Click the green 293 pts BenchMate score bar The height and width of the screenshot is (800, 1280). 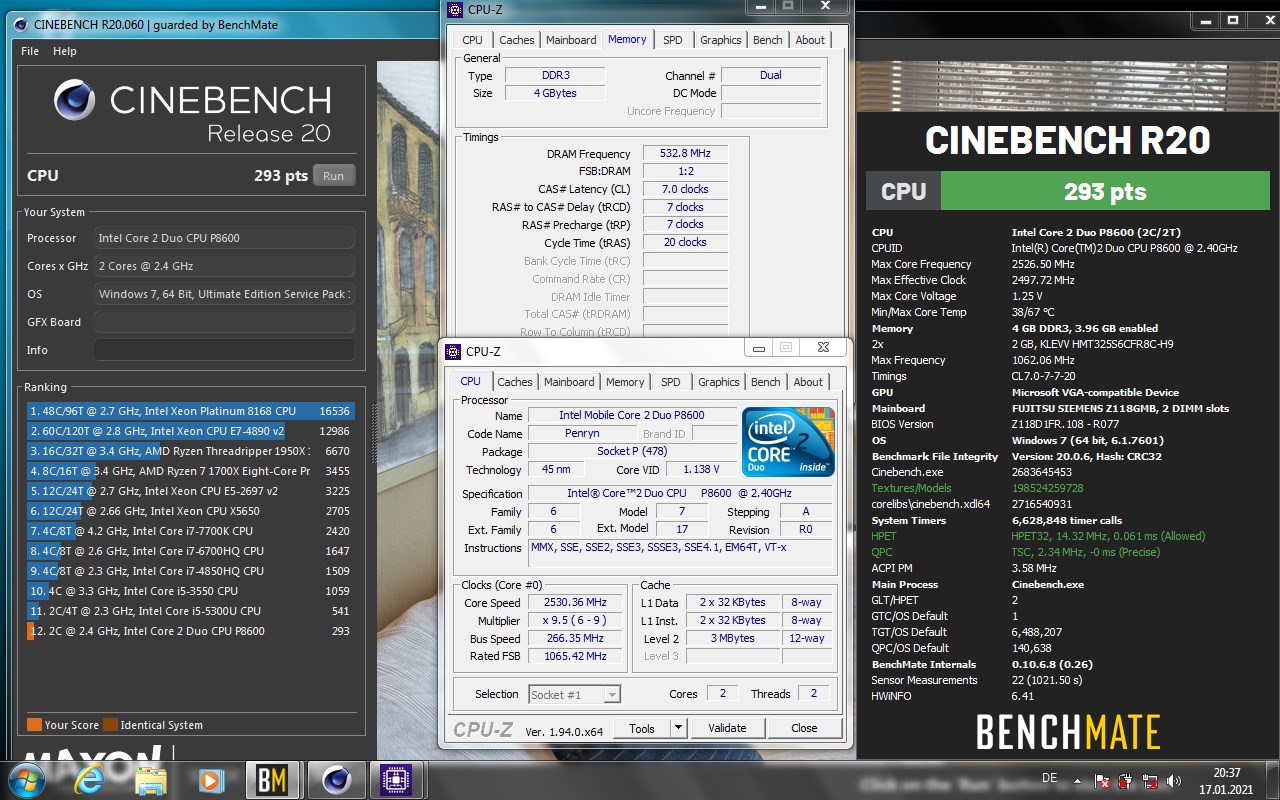click(1105, 192)
